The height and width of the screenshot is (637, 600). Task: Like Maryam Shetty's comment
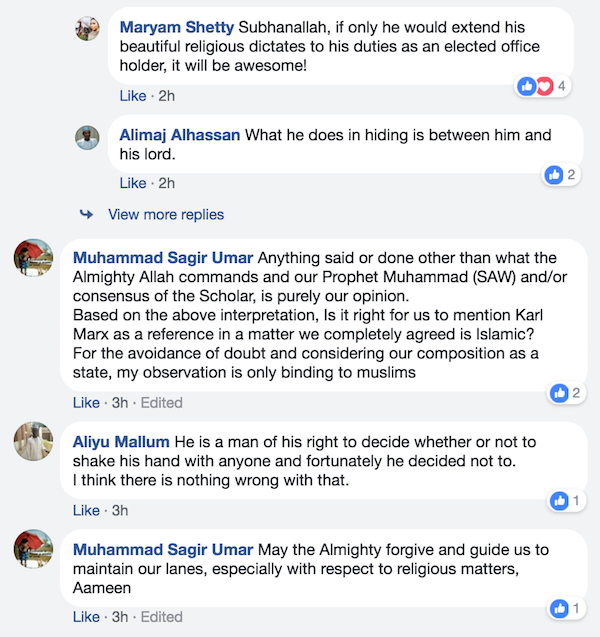pos(133,96)
